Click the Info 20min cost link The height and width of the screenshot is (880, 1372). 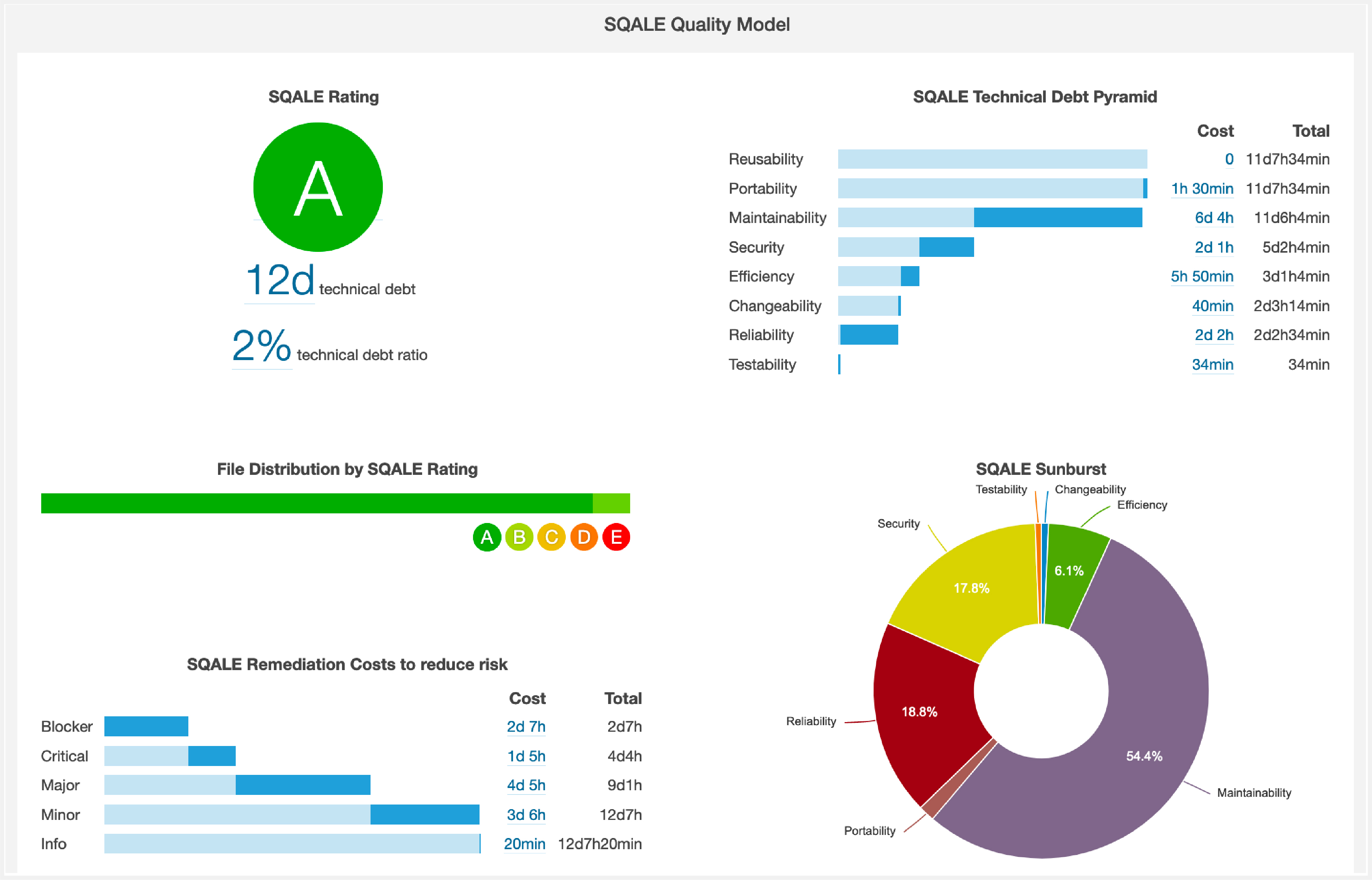(524, 844)
